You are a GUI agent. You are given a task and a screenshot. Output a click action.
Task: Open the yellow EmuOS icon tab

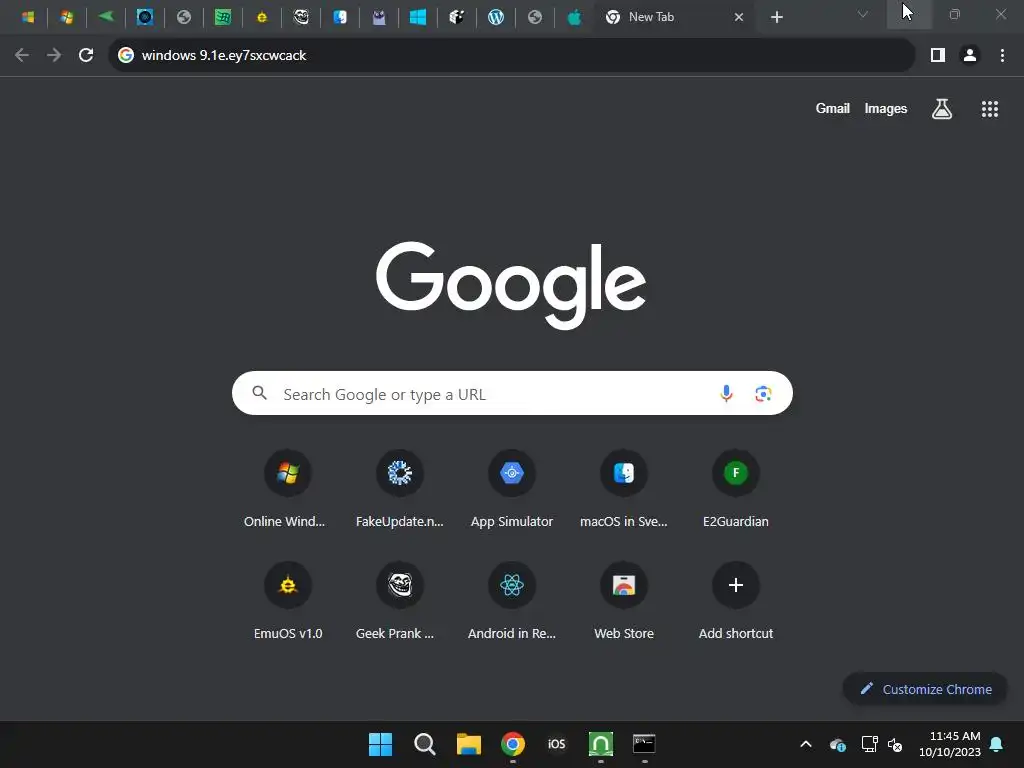tap(262, 17)
